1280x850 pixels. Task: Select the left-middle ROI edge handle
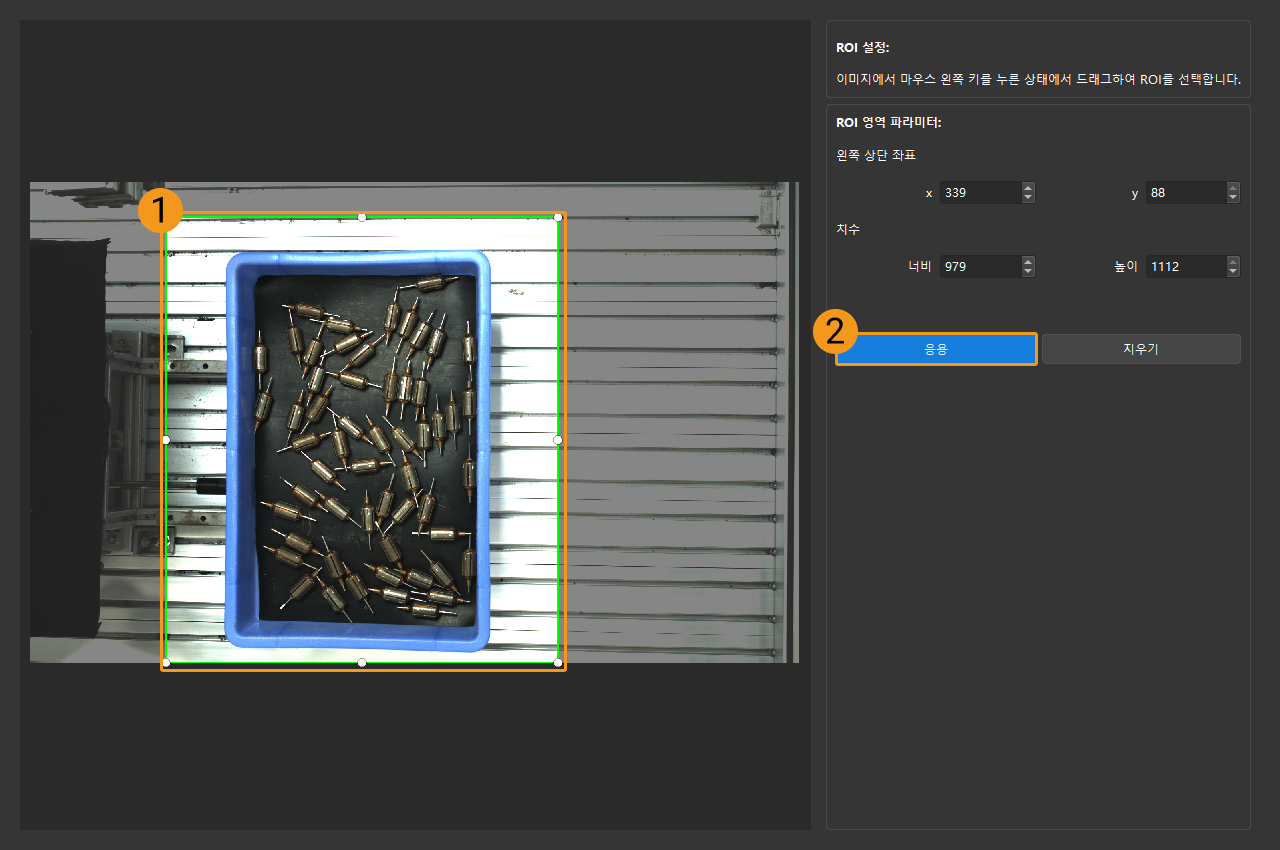pyautogui.click(x=166, y=440)
